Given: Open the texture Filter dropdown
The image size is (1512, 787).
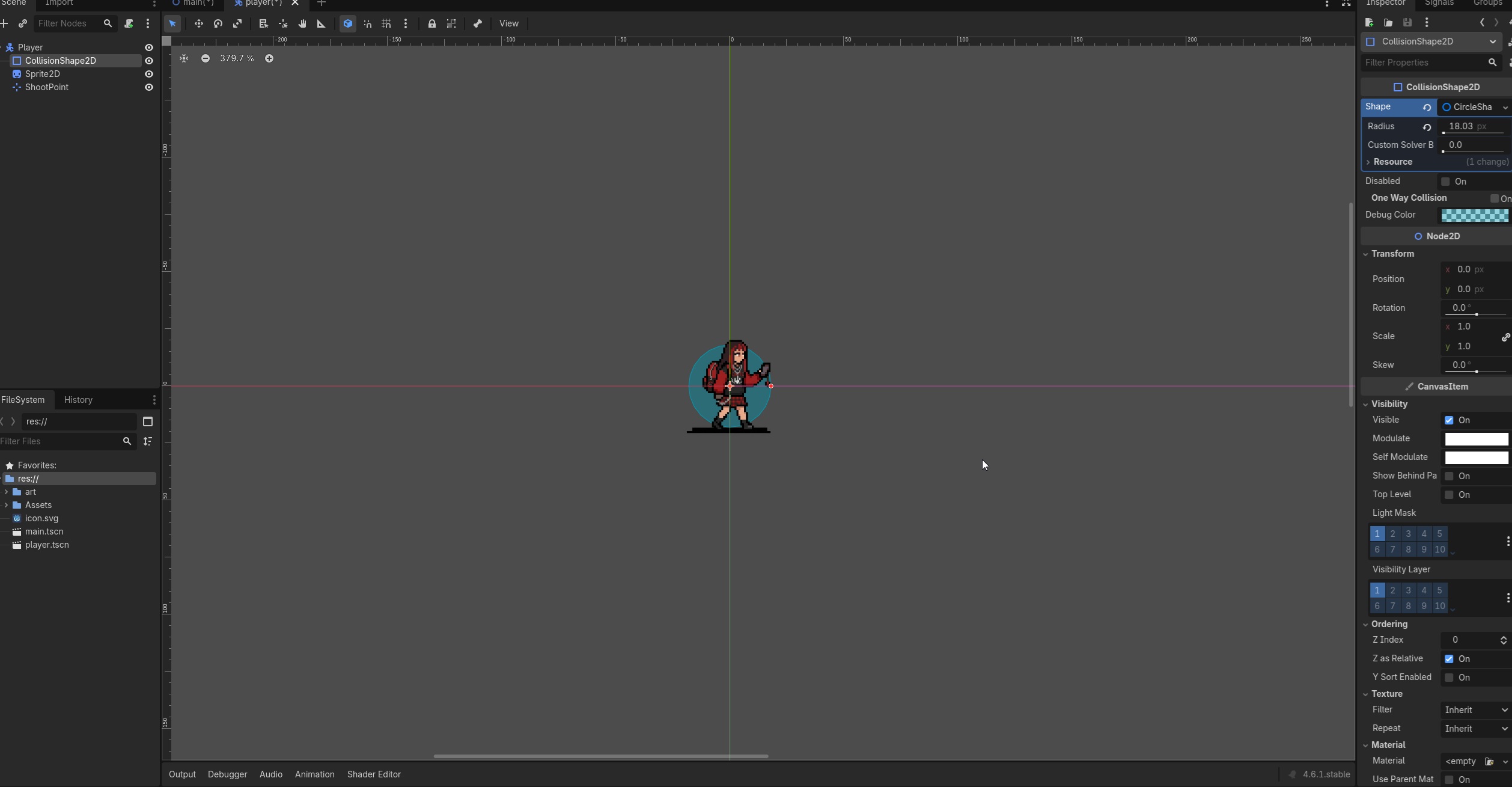Looking at the screenshot, I should [1475, 710].
